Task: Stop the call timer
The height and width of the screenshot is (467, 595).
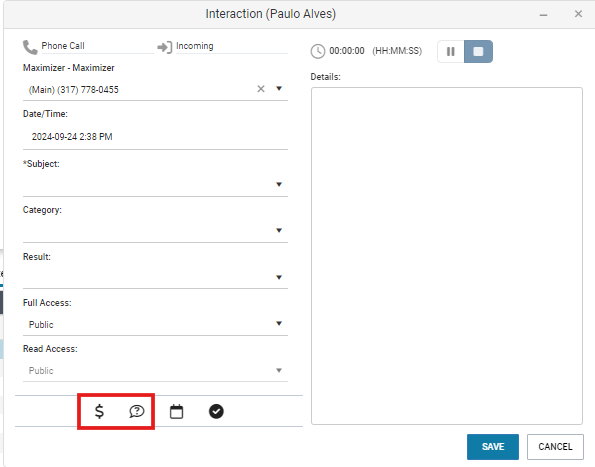Action: pyautogui.click(x=479, y=51)
